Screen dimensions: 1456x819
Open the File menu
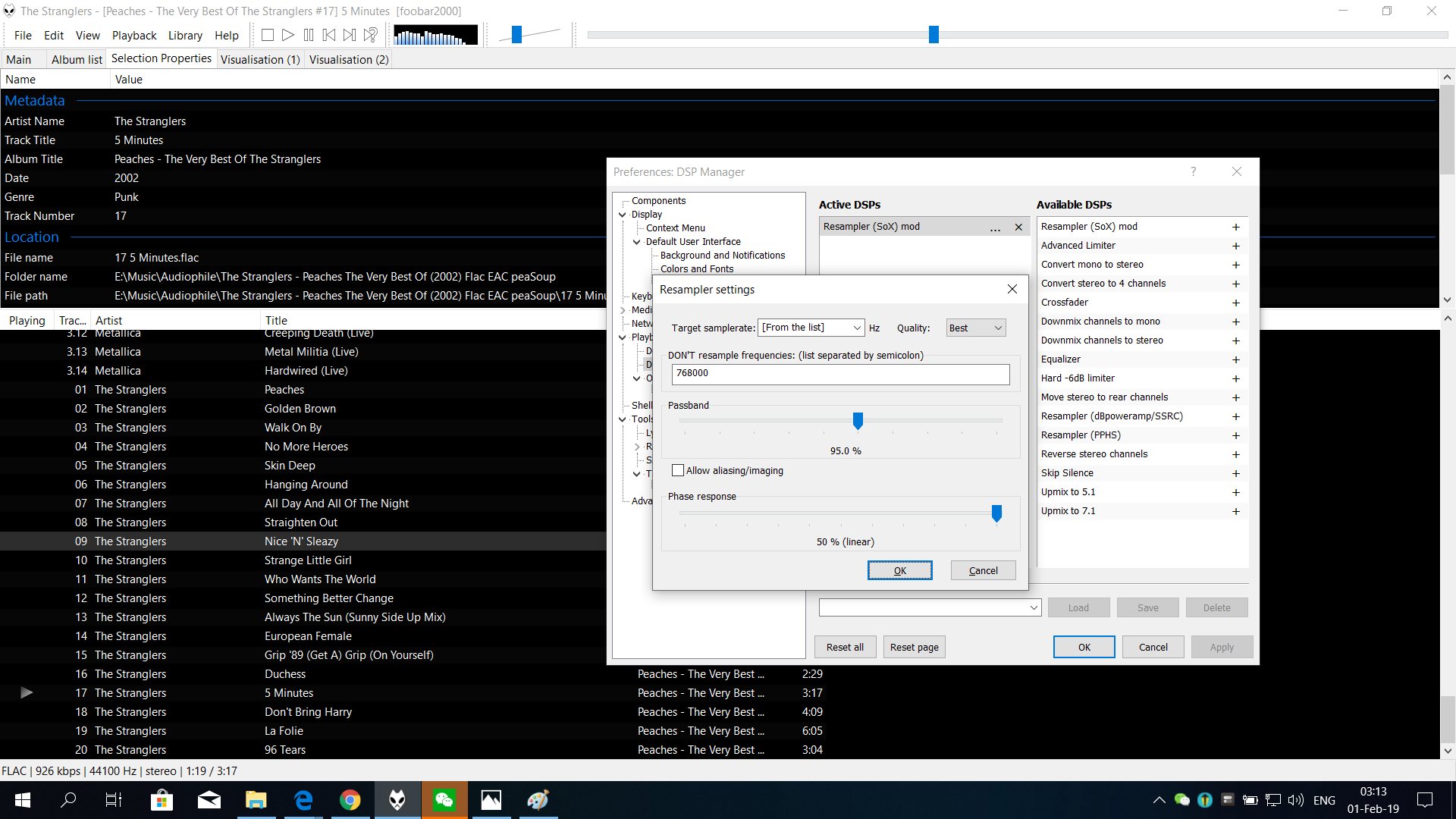[x=23, y=35]
